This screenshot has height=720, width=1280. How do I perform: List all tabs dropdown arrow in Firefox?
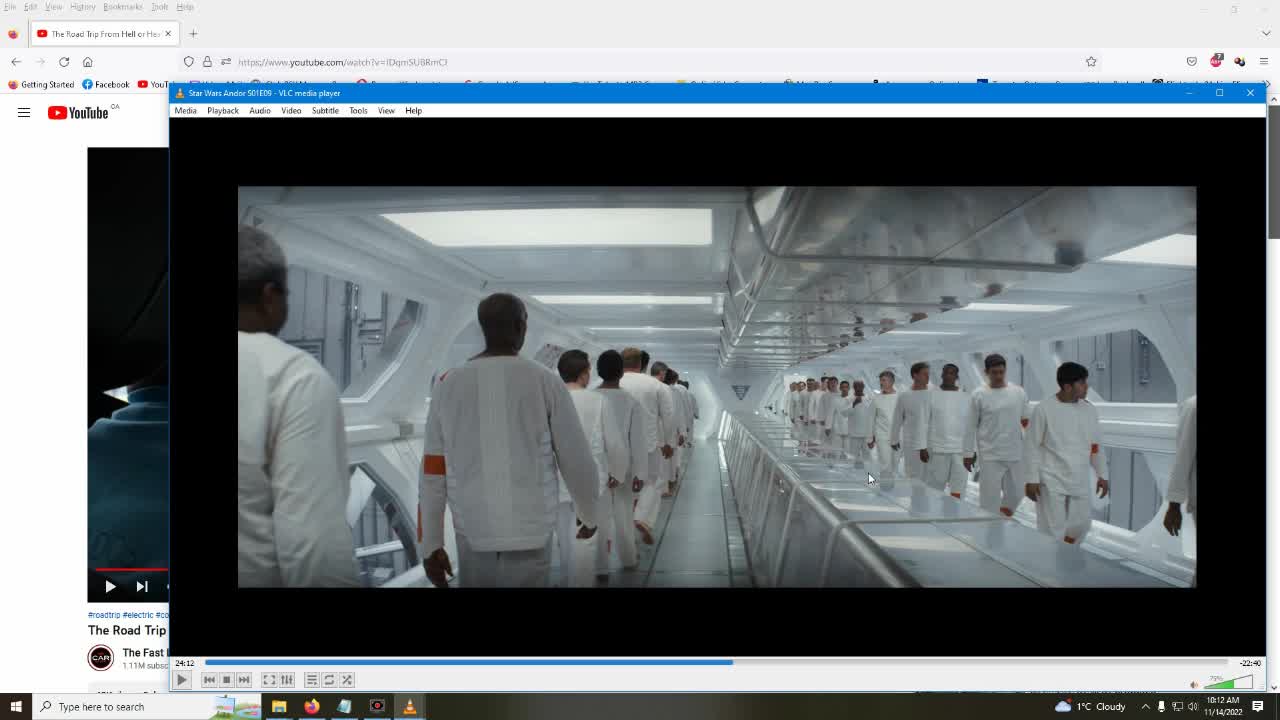(1266, 34)
